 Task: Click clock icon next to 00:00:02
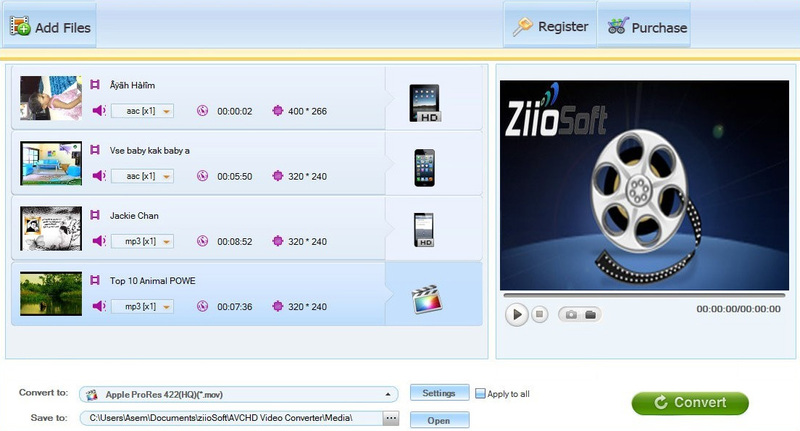tap(203, 111)
